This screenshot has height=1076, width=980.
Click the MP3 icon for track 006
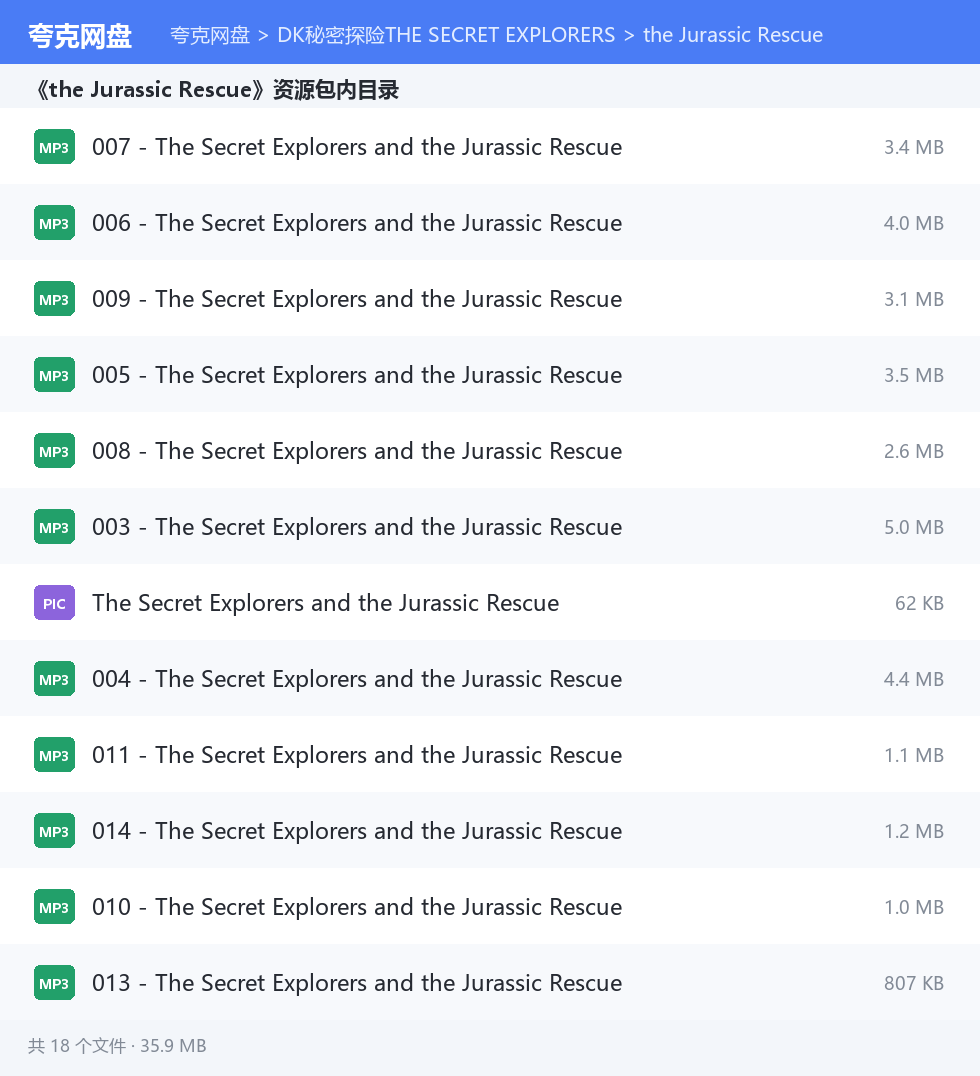tap(54, 223)
